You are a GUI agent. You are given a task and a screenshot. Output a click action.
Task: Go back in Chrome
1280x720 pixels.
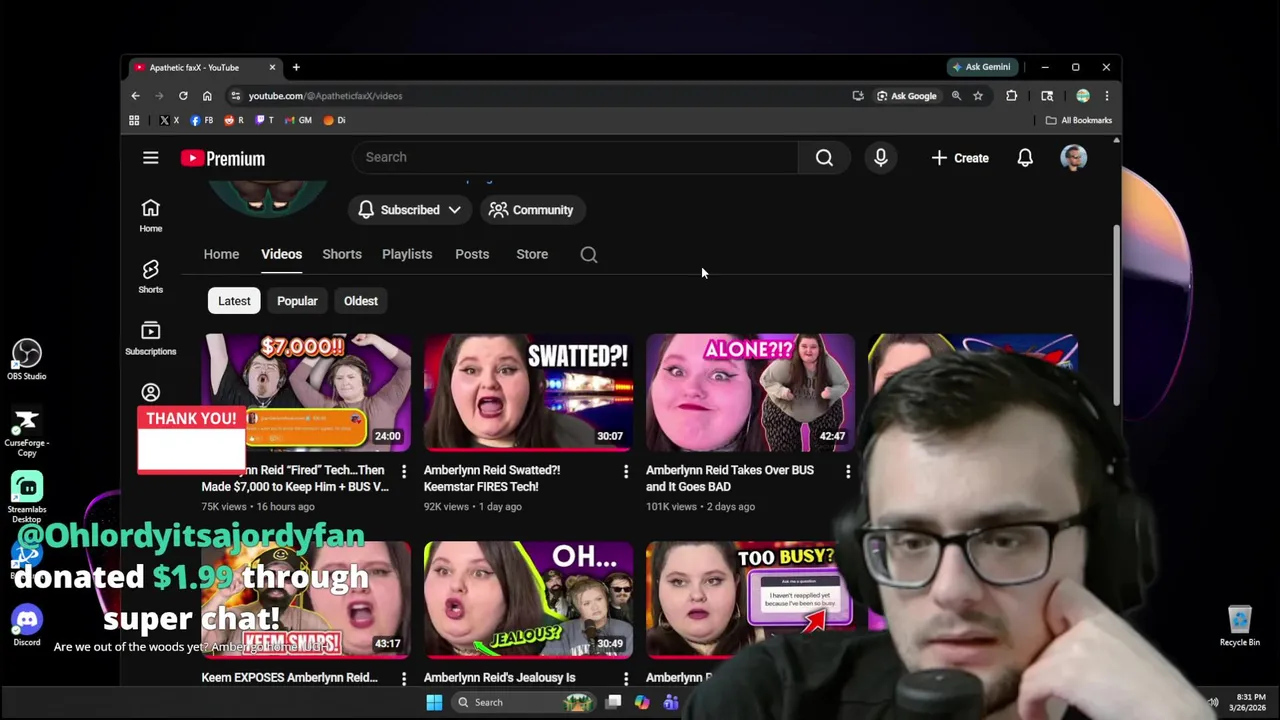(135, 96)
